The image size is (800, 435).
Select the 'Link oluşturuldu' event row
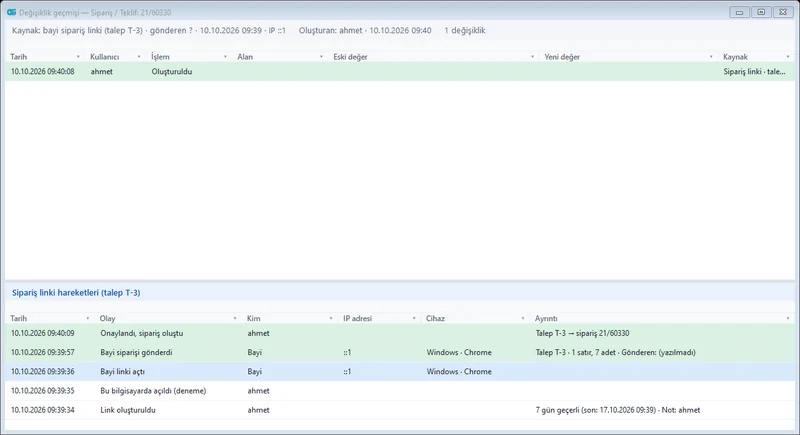pyautogui.click(x=400, y=410)
